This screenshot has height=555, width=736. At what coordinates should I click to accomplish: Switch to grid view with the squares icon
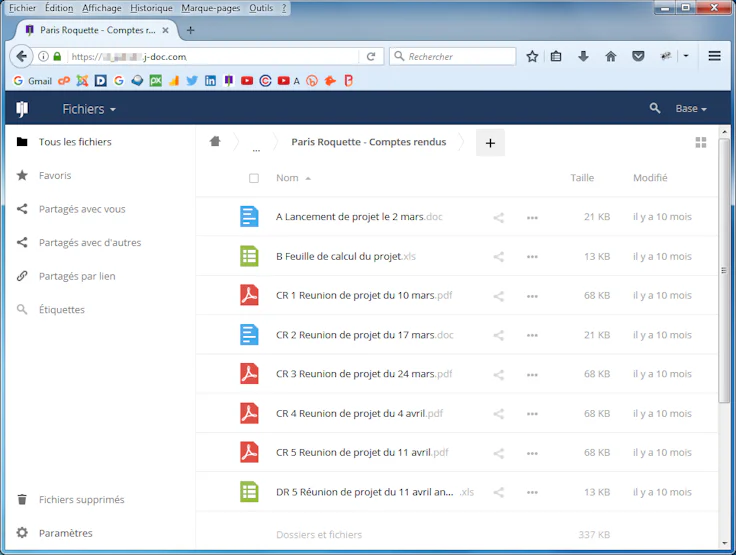[x=701, y=142]
